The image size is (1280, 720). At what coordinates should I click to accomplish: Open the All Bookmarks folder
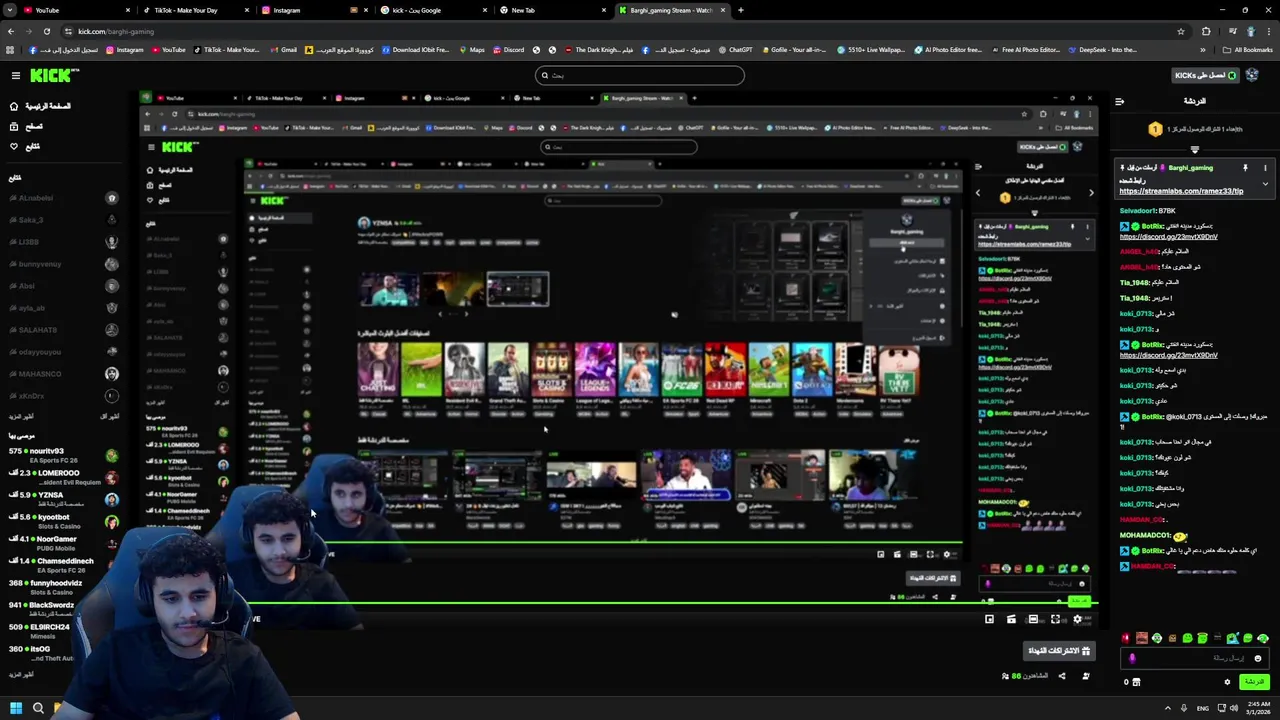(x=1247, y=49)
